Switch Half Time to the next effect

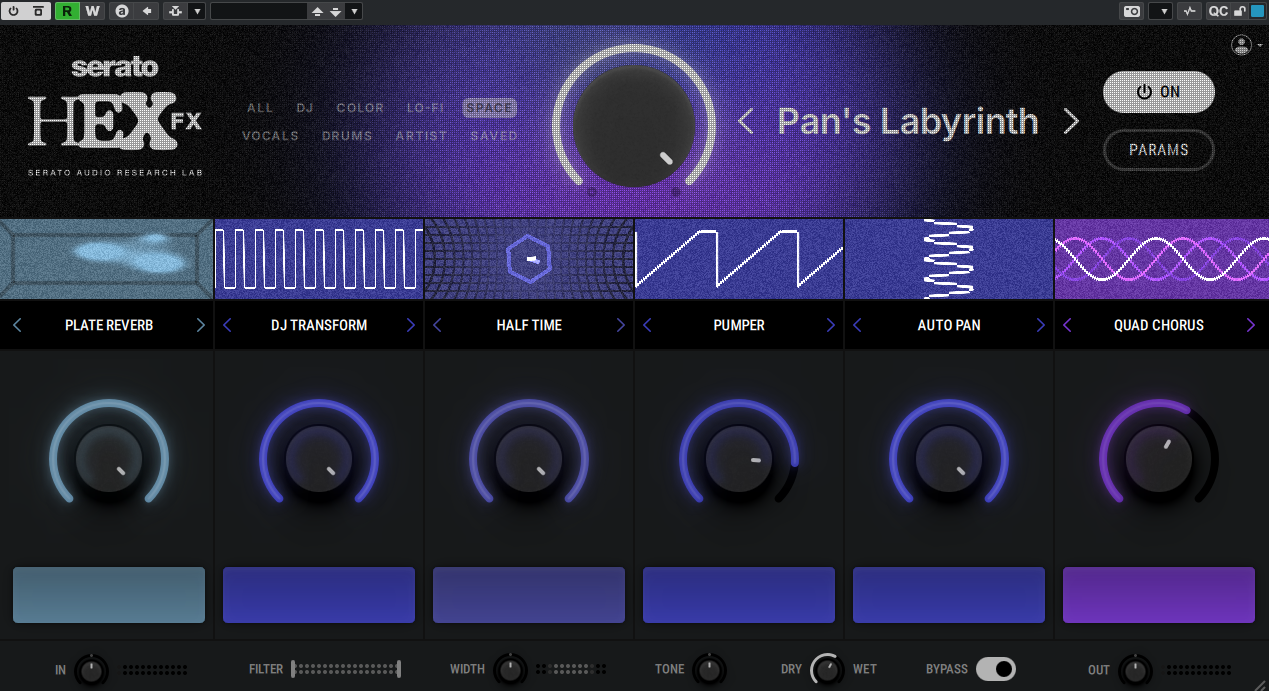tap(621, 325)
